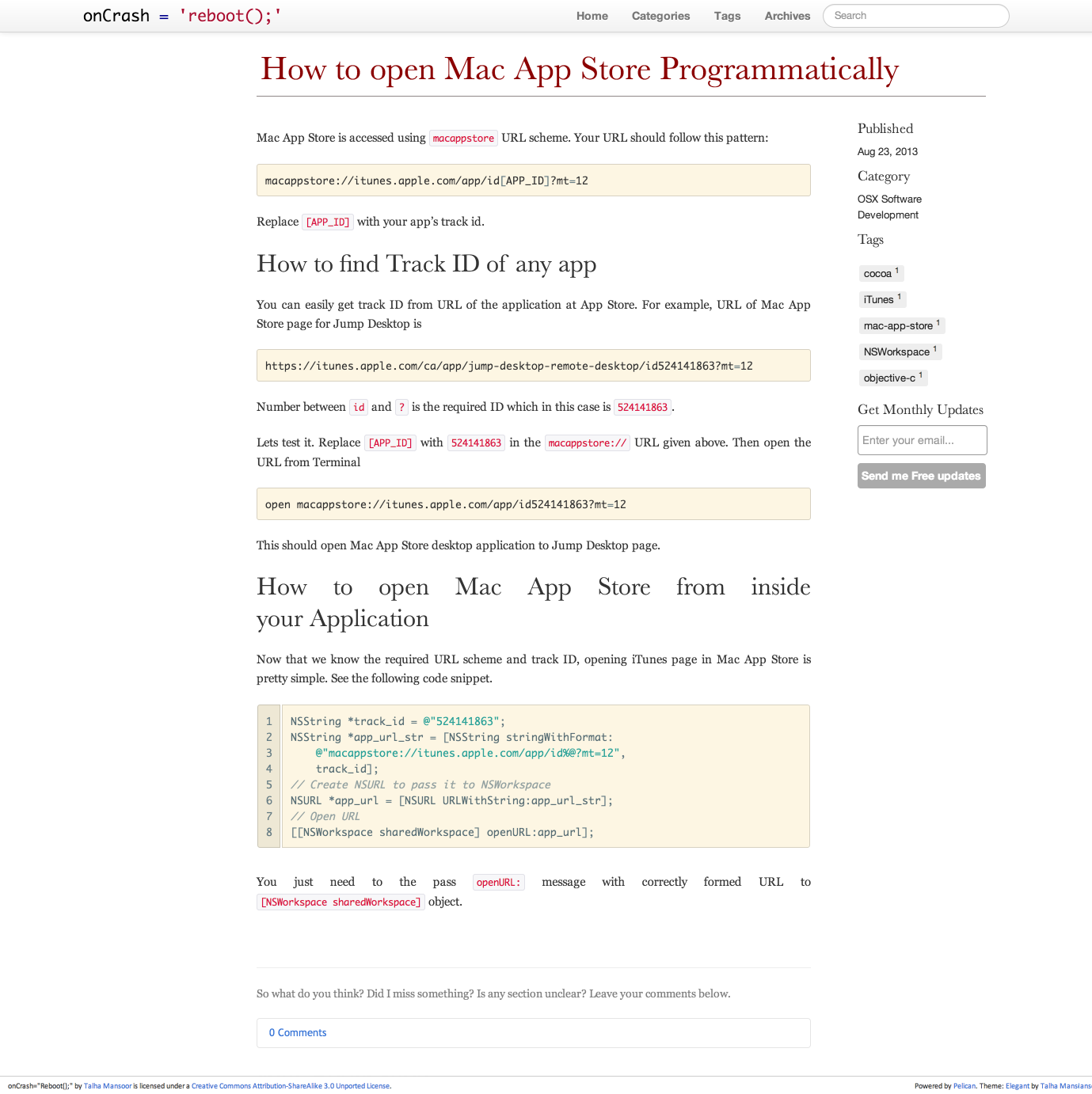The width and height of the screenshot is (1092, 1094).
Task: Click the Published heading in sidebar
Action: click(885, 128)
